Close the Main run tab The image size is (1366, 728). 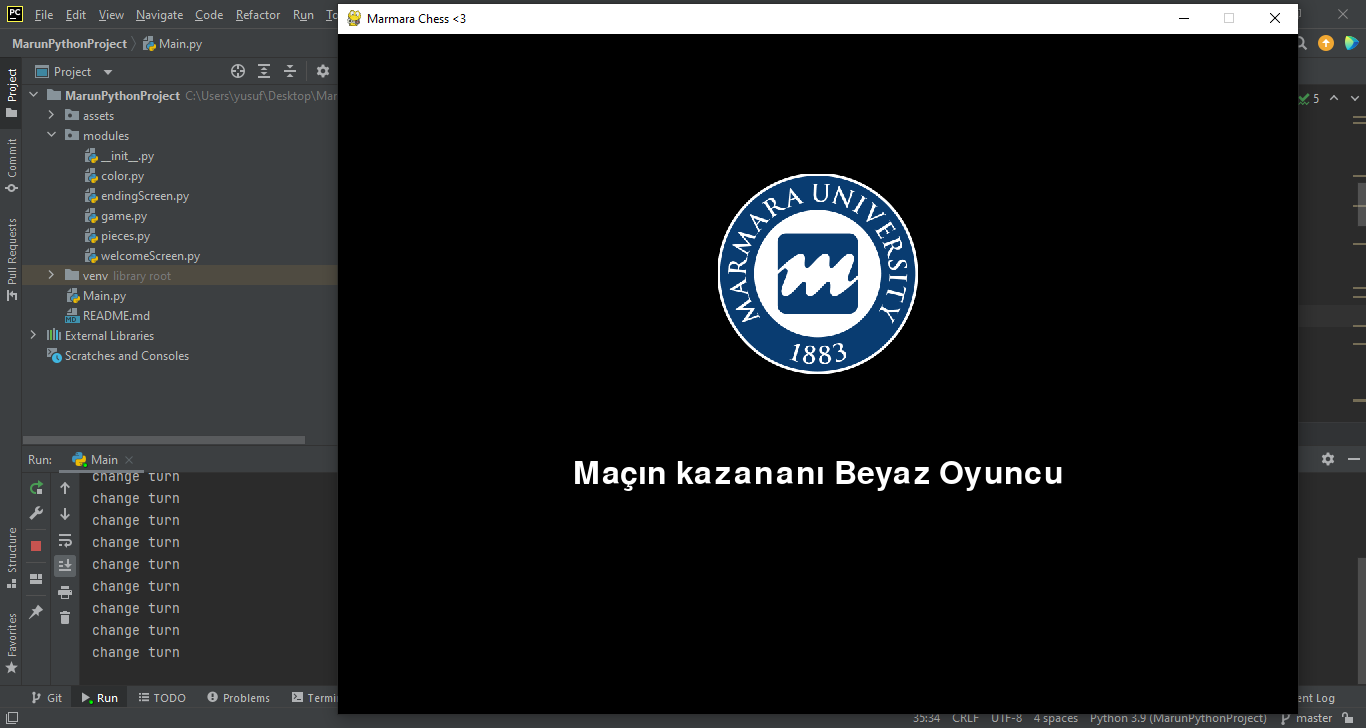129,460
